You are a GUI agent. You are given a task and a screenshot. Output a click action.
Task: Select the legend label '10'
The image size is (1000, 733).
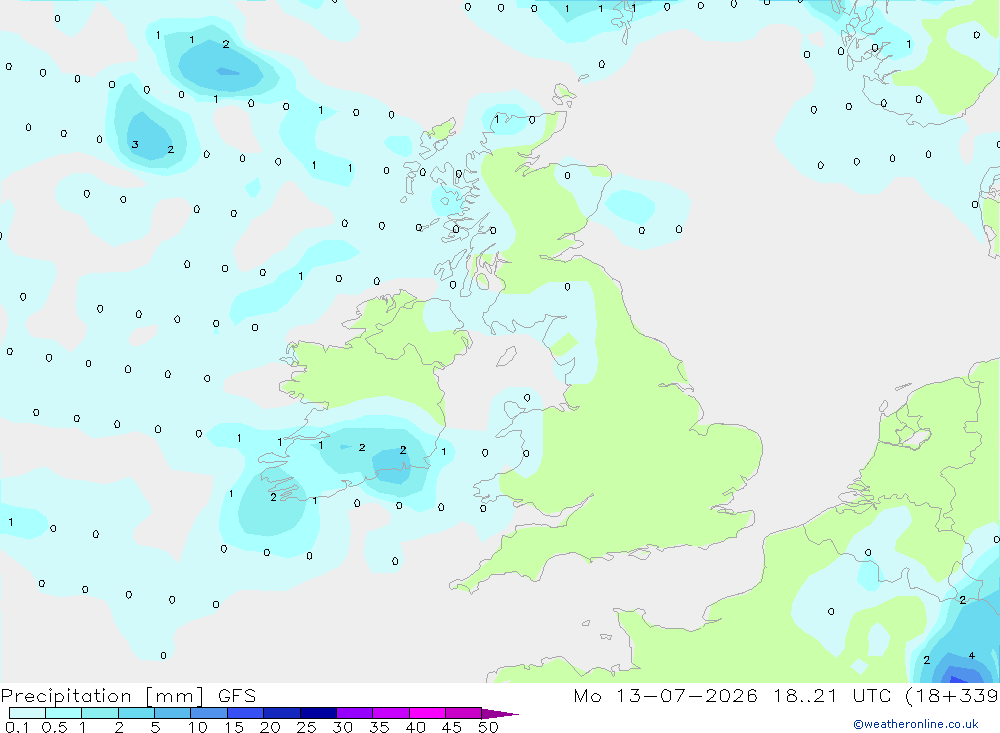(x=198, y=727)
